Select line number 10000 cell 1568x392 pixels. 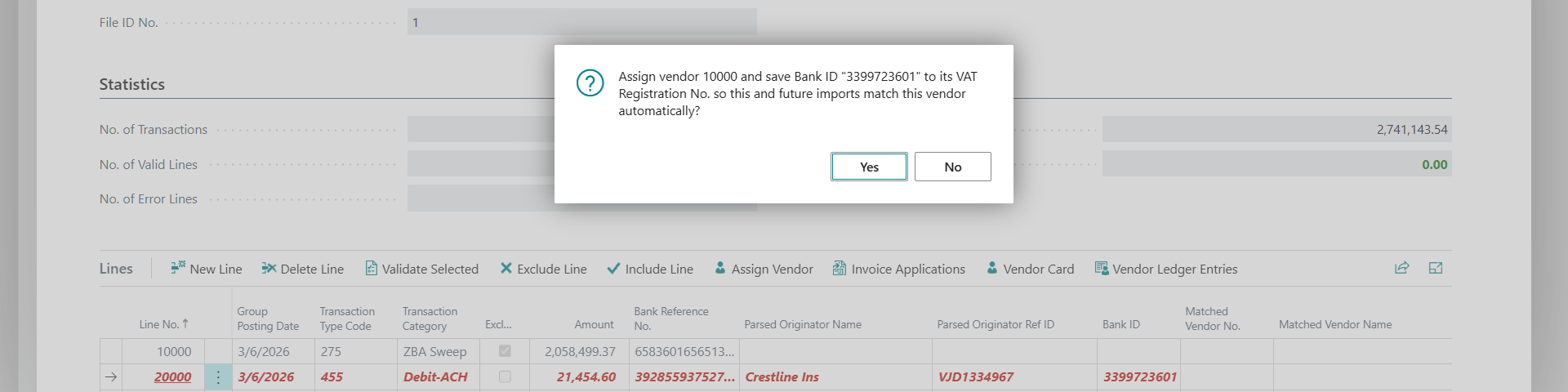click(163, 351)
